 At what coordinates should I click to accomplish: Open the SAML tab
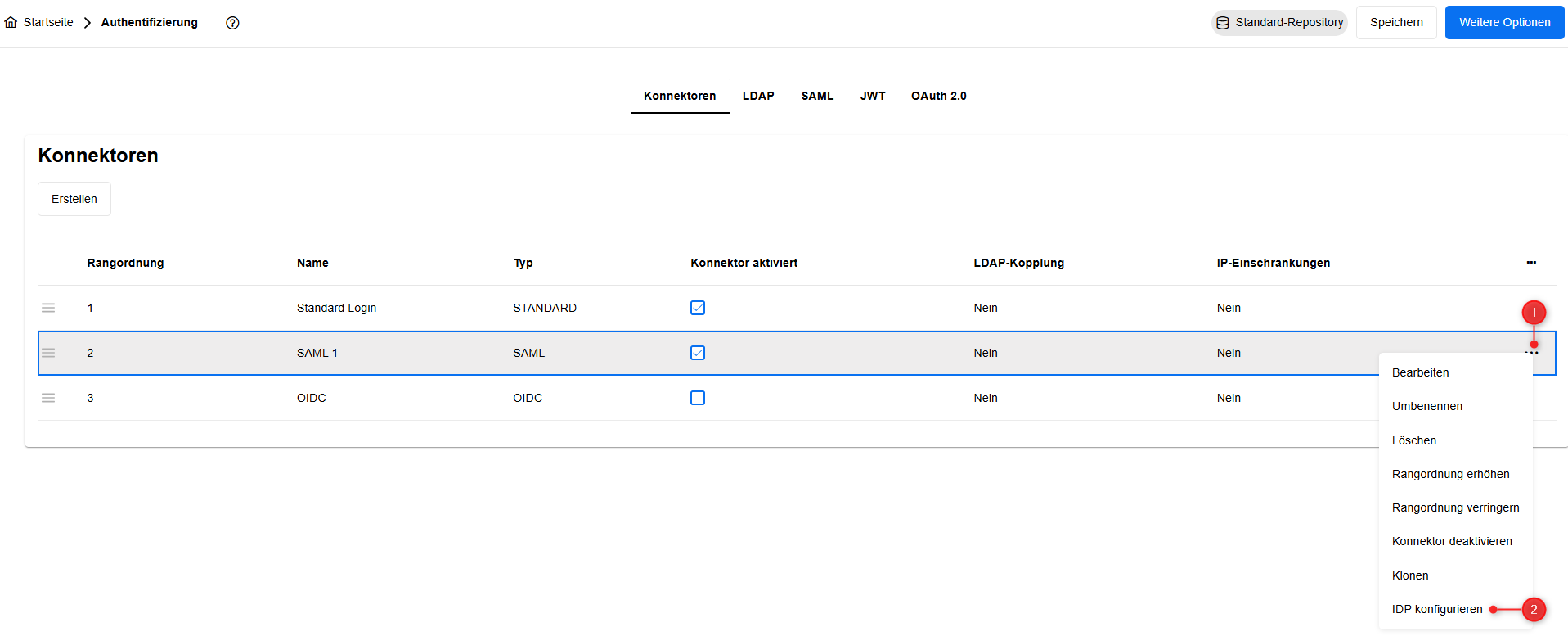[816, 96]
